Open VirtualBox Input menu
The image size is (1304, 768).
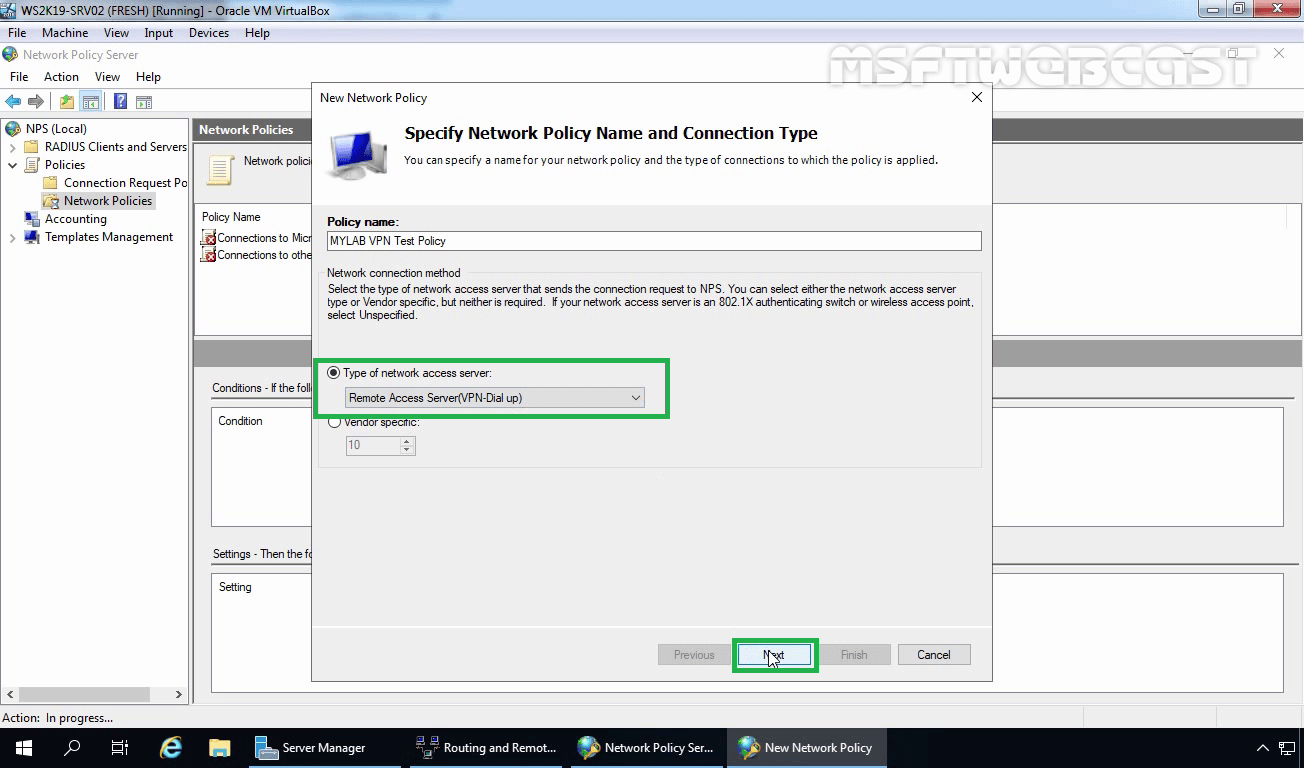pos(158,33)
